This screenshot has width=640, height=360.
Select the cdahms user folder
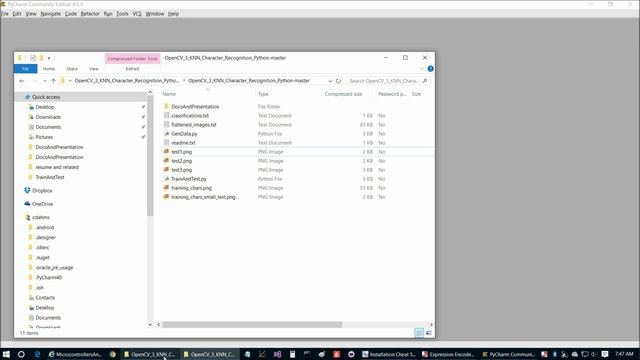click(40, 218)
